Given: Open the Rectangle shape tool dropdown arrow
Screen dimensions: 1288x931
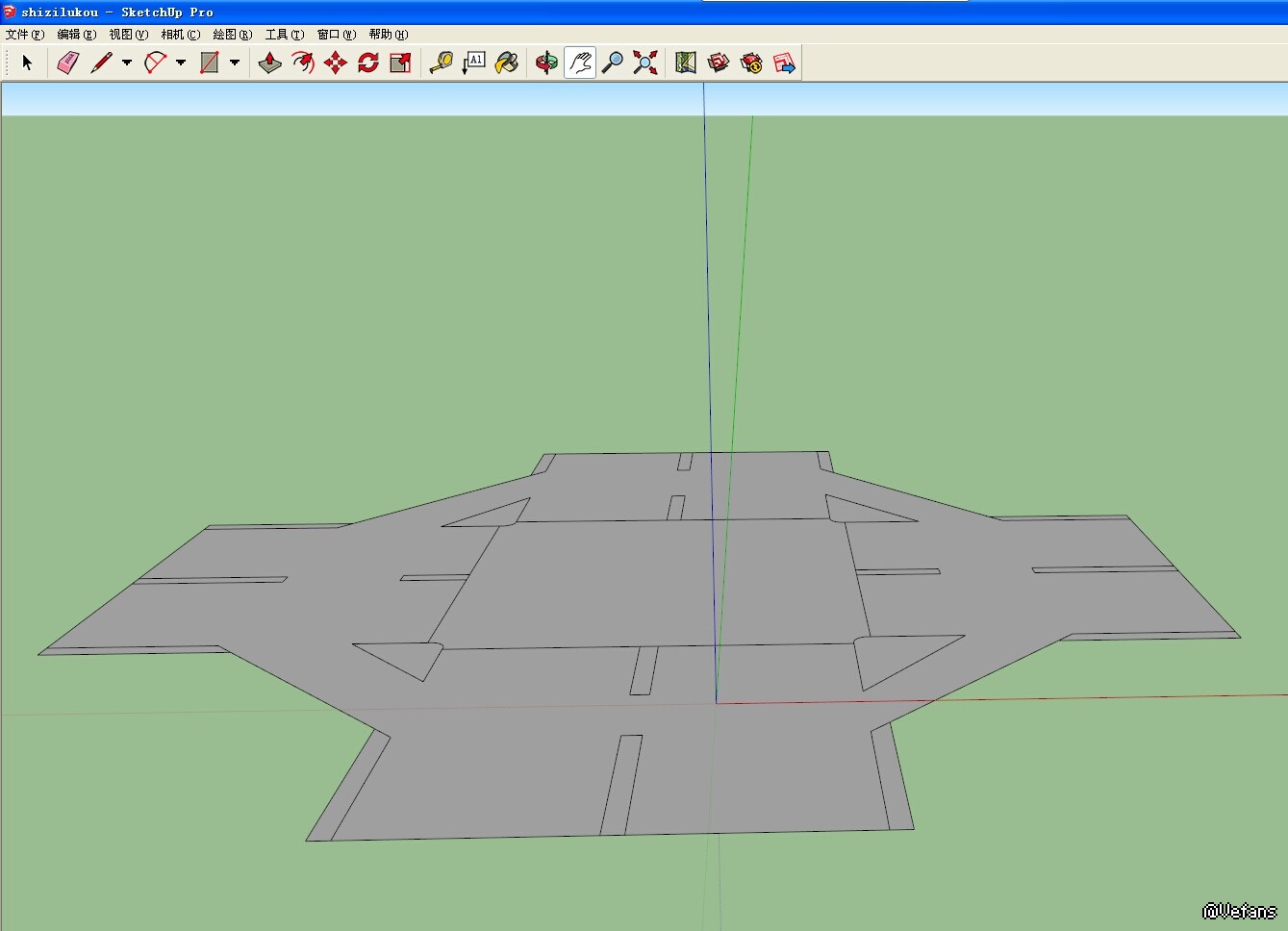Looking at the screenshot, I should click(234, 63).
